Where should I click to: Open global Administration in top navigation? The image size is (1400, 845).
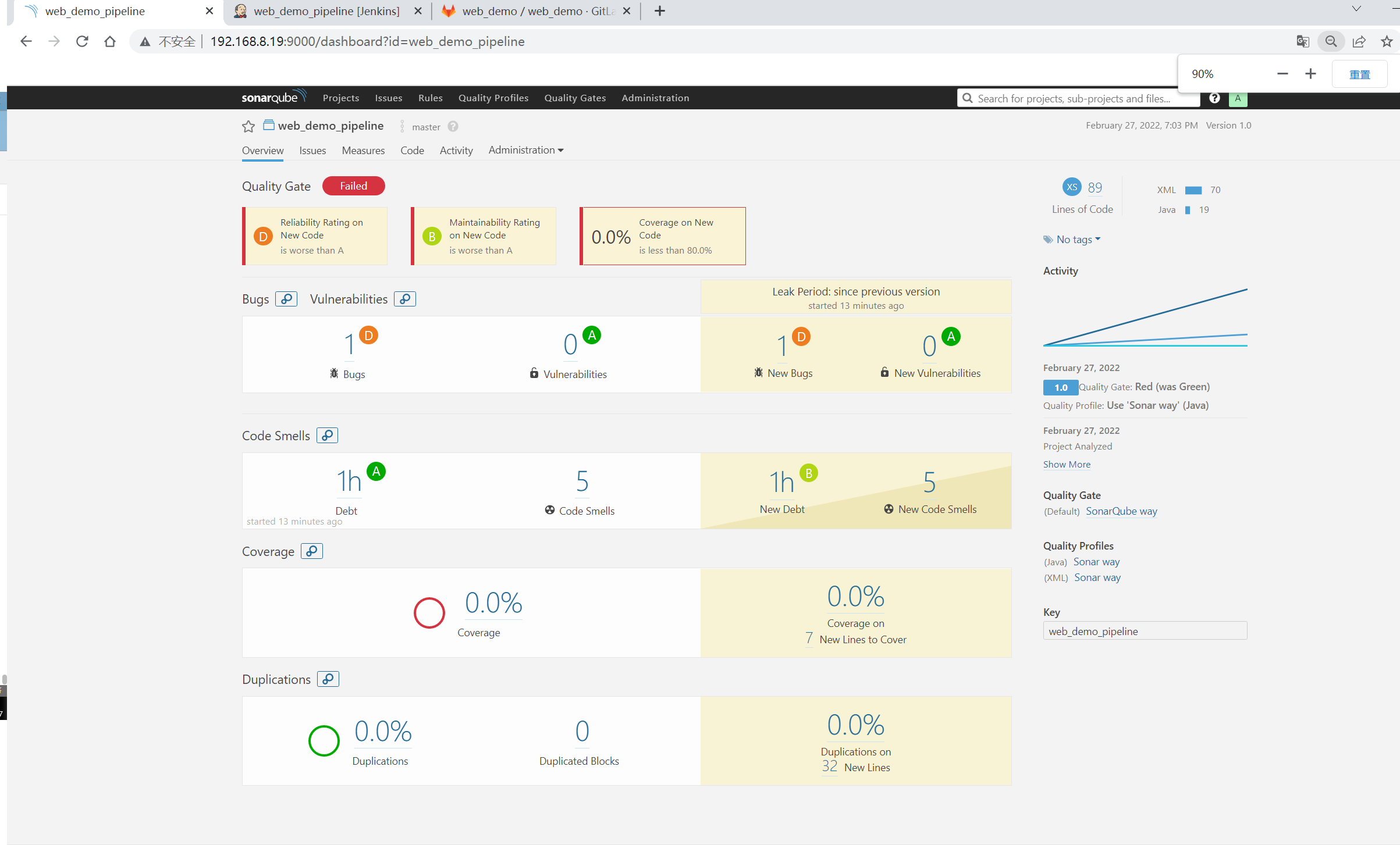point(655,98)
